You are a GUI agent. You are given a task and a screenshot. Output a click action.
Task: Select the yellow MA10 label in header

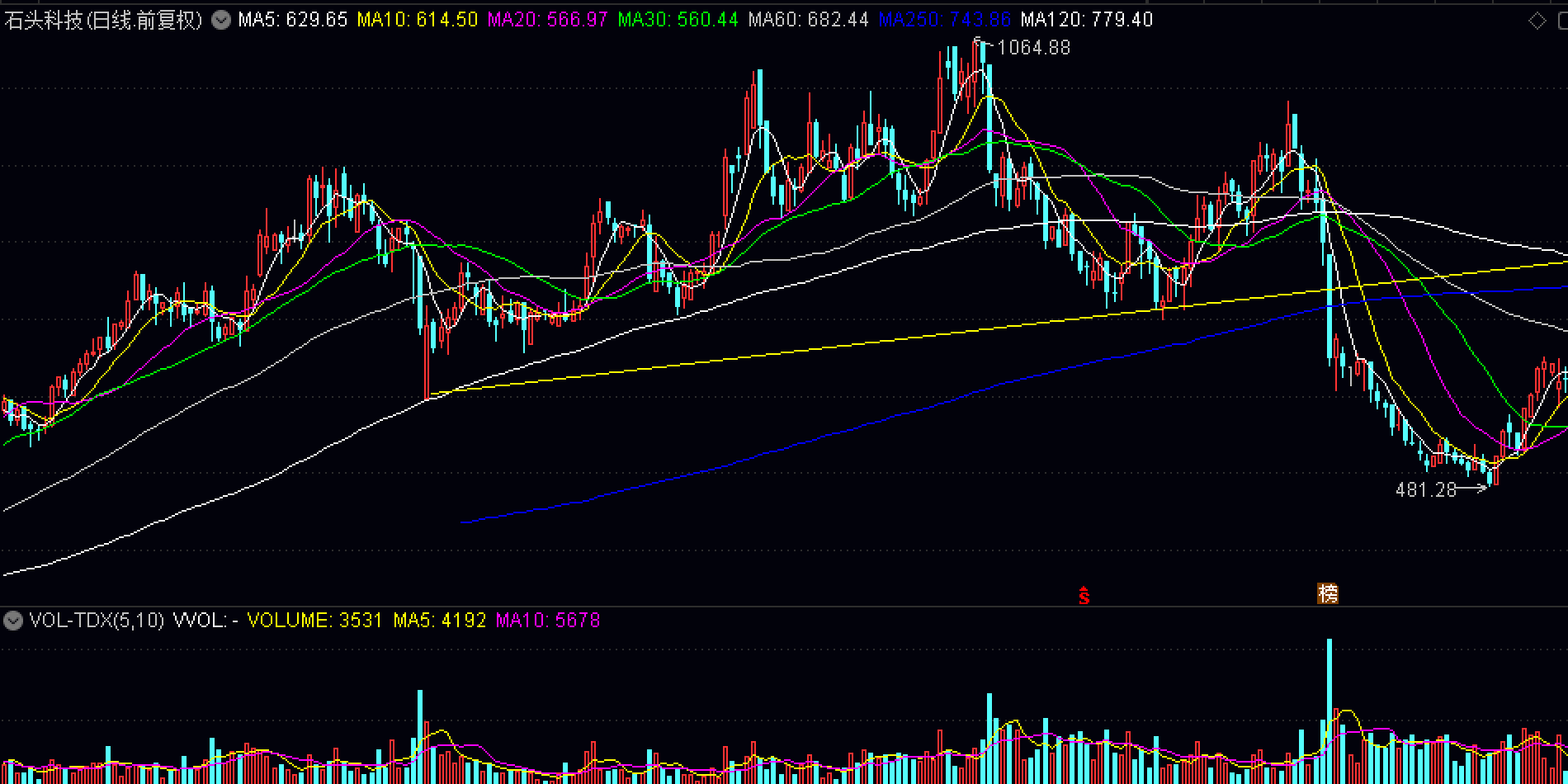[417, 20]
